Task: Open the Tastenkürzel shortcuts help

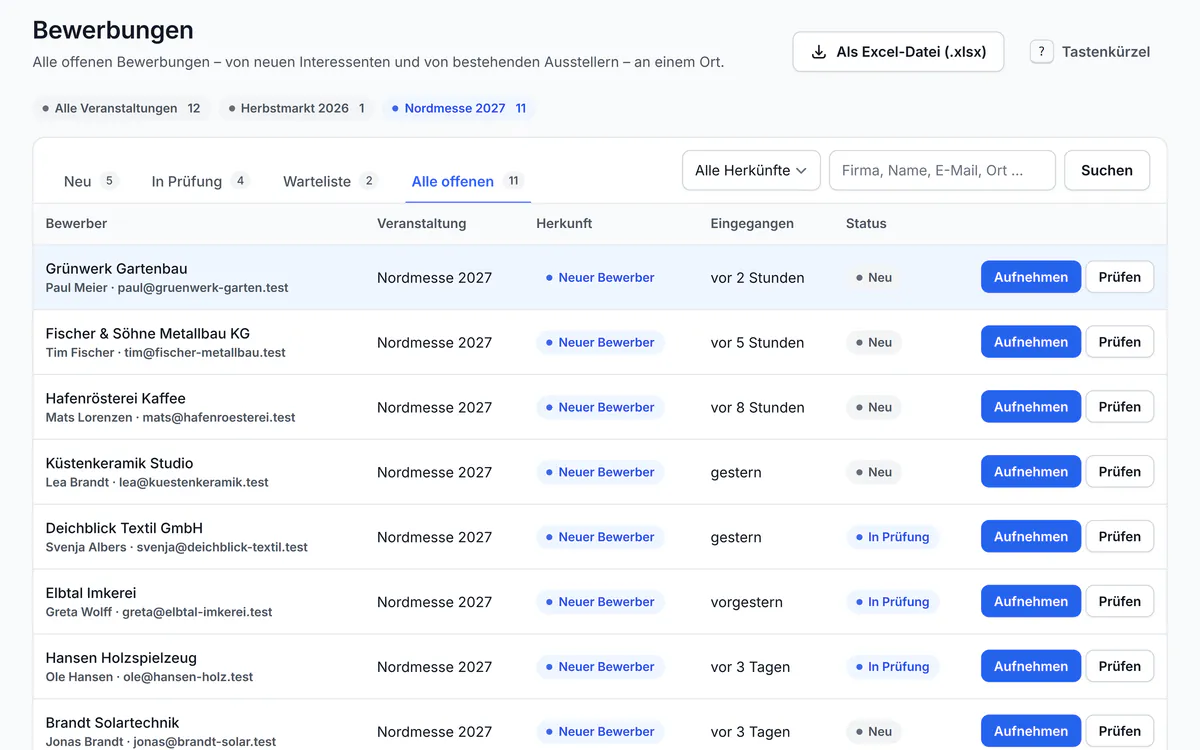Action: point(1090,52)
